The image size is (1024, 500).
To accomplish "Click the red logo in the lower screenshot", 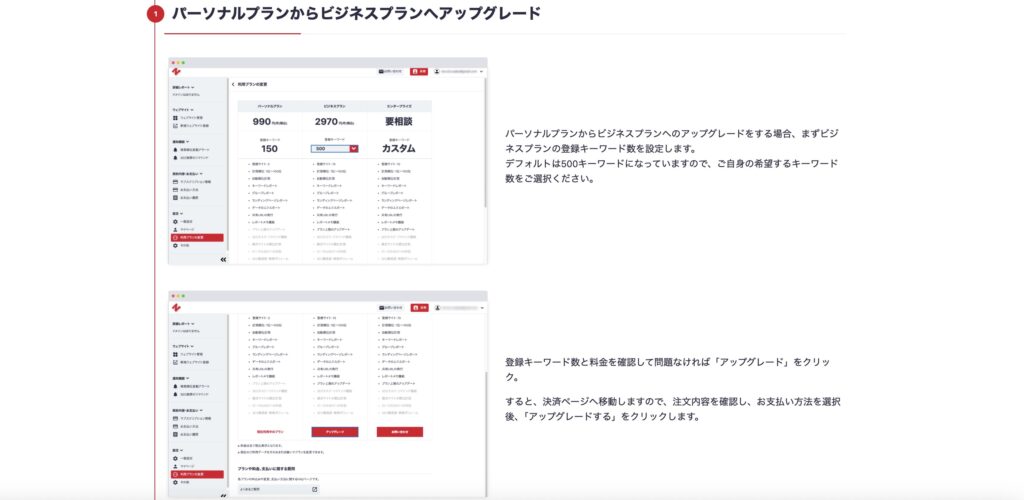I will (176, 307).
